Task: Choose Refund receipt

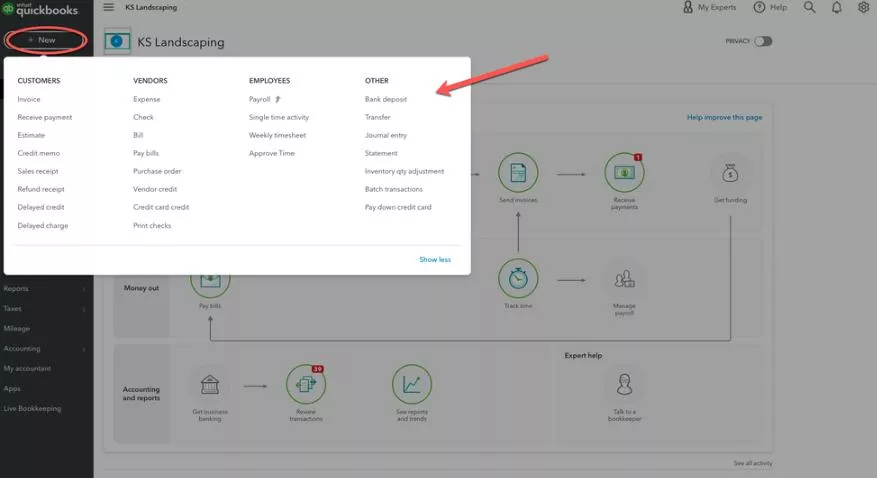Action: 41,189
